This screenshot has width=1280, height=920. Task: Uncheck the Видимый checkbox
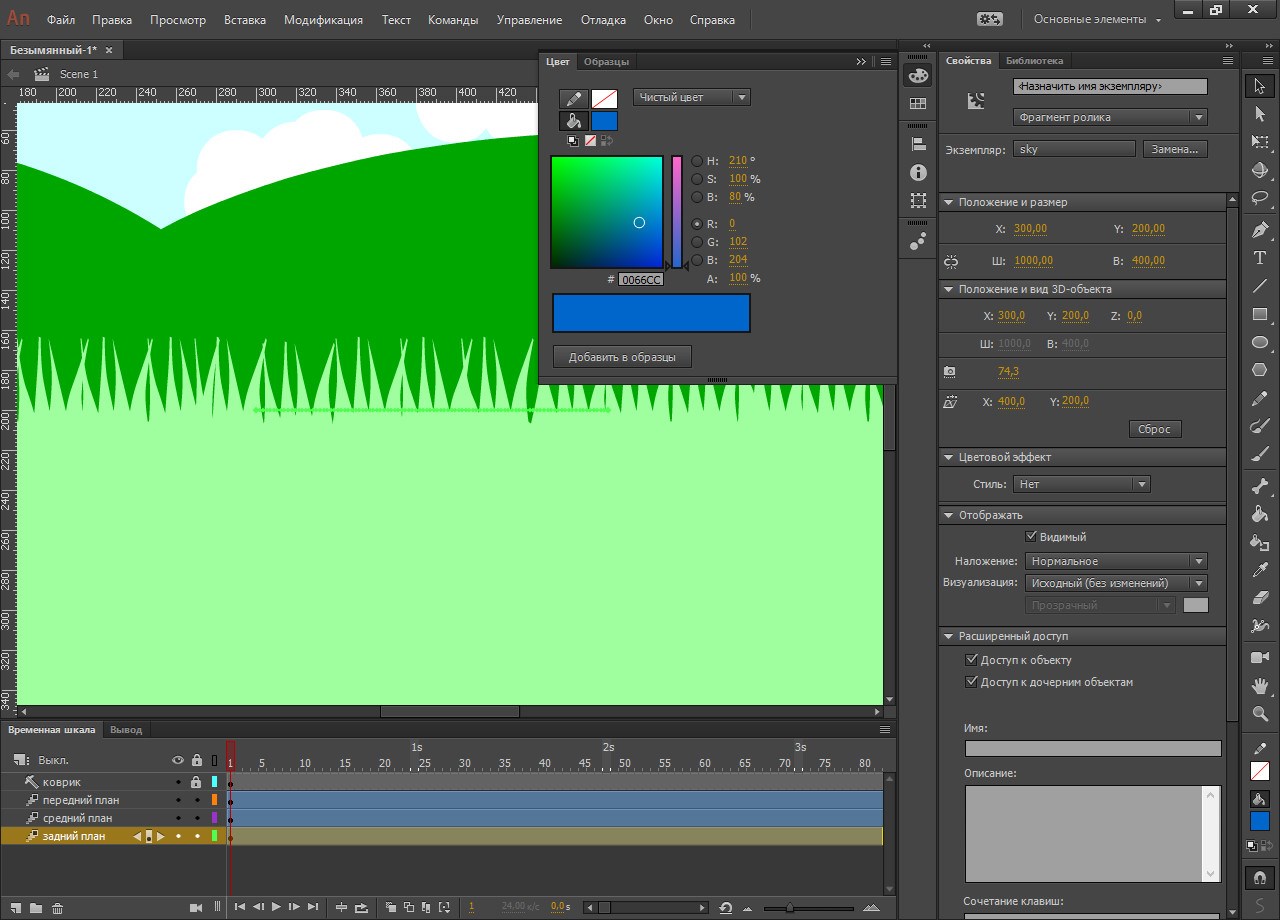coord(1031,537)
